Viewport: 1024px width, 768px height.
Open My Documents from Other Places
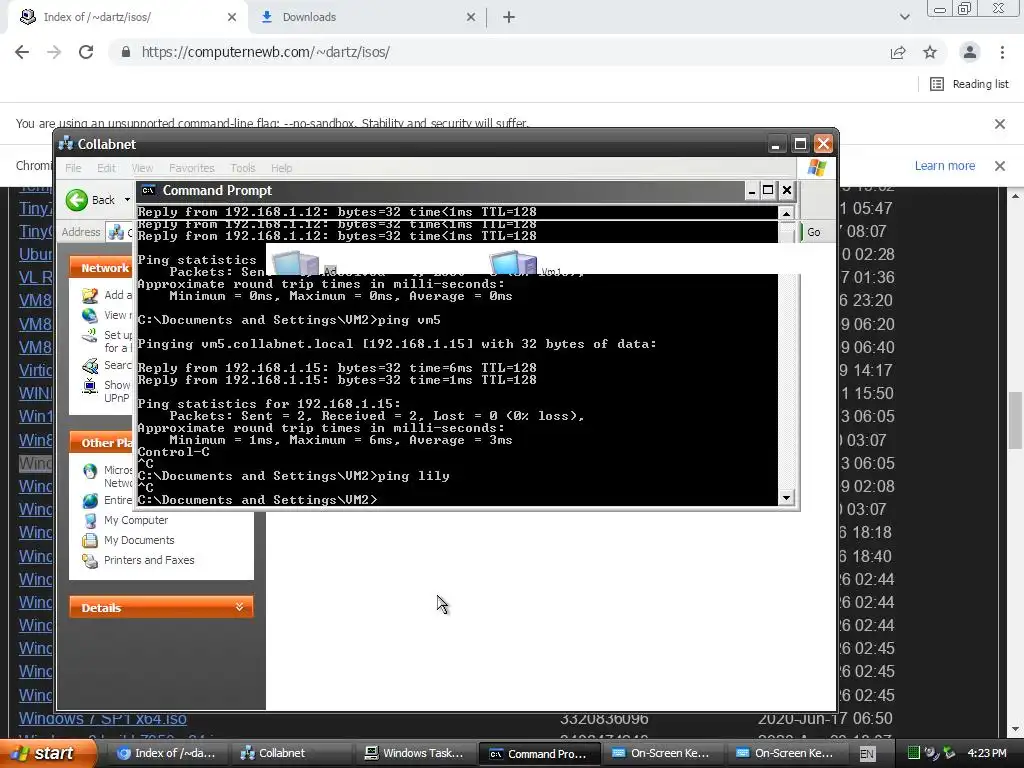click(139, 540)
